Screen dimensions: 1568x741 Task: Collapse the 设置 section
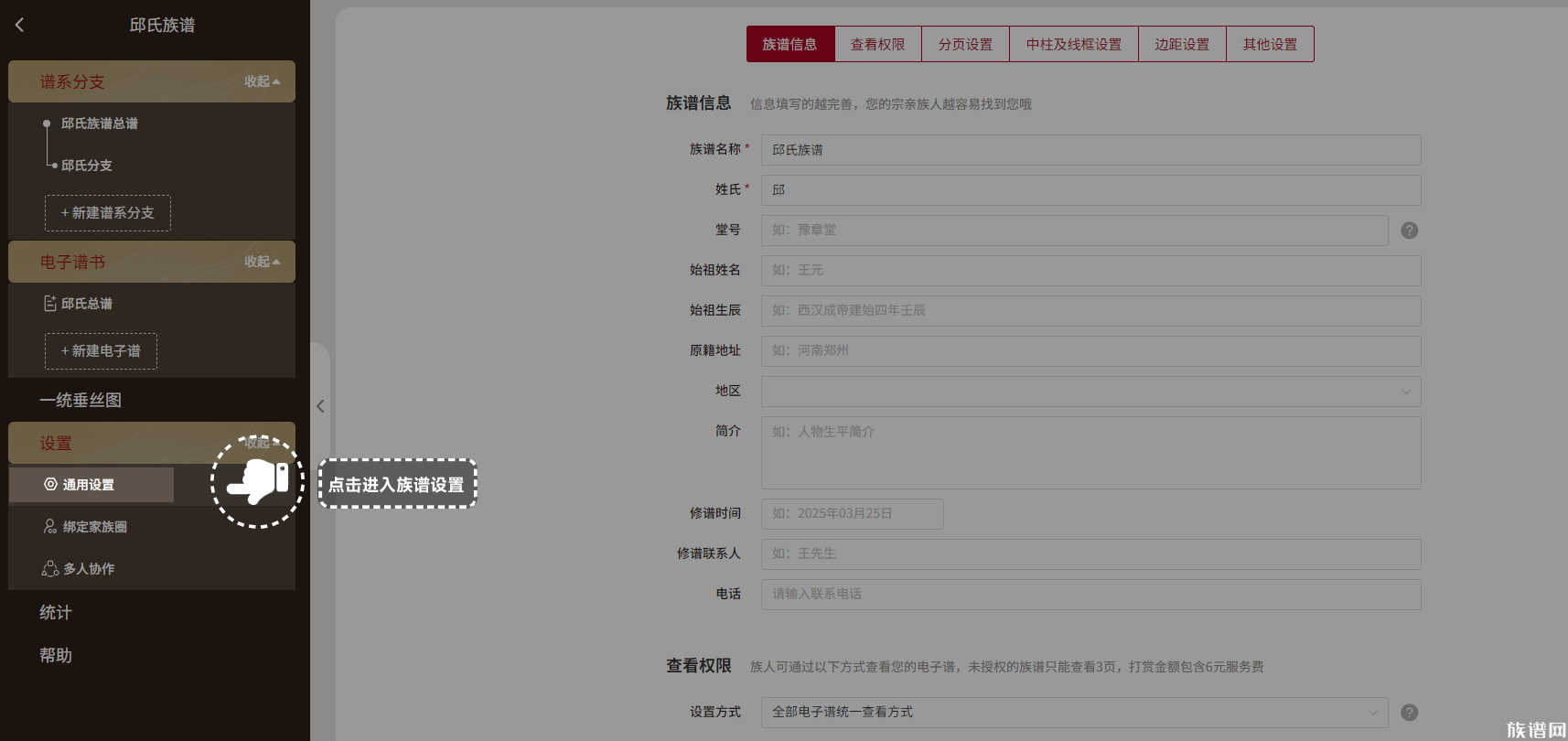[x=263, y=443]
